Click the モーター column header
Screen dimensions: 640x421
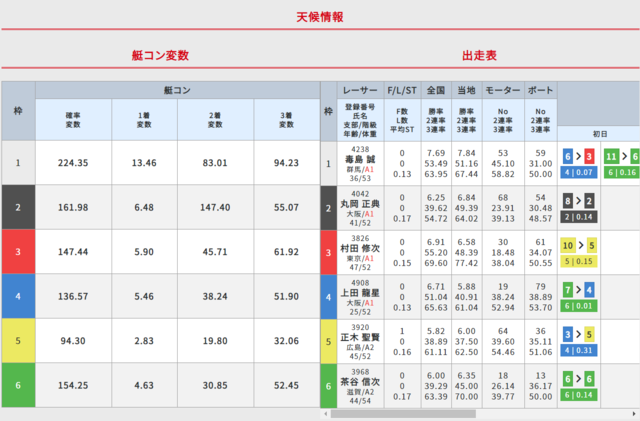pyautogui.click(x=502, y=90)
